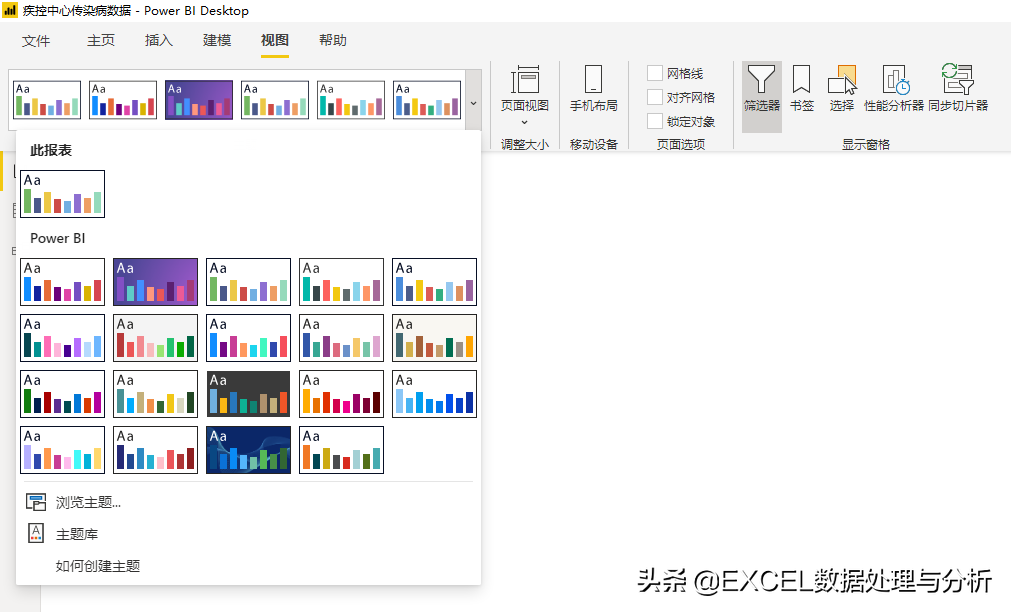
Task: Apply fourth theme in second Power BI row
Action: 341,338
